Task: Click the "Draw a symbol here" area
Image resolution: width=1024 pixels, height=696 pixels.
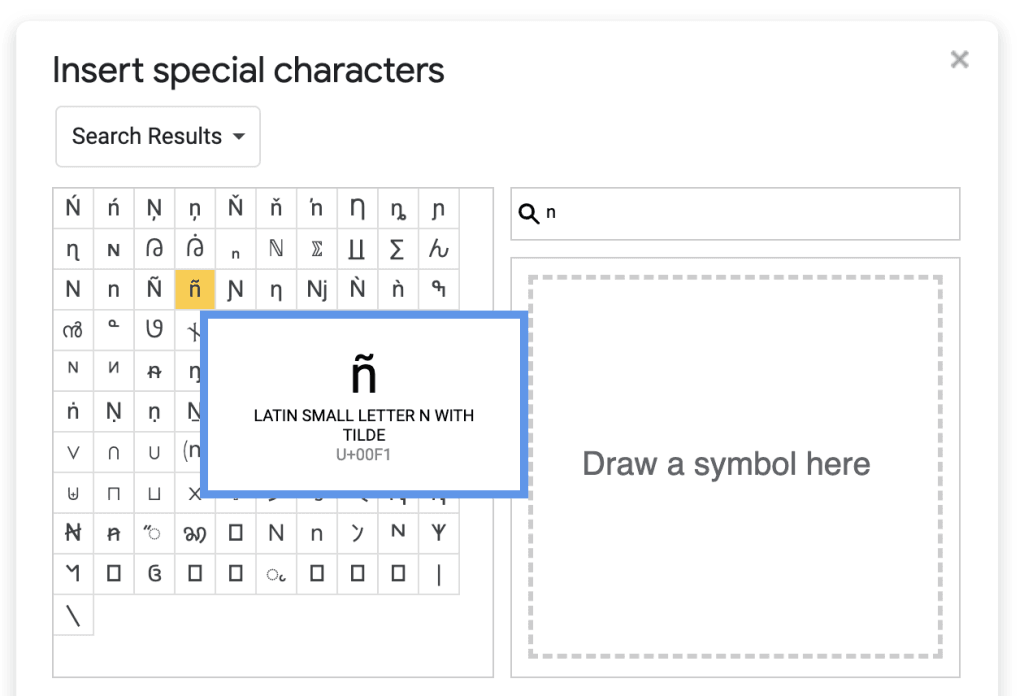Action: click(x=735, y=466)
